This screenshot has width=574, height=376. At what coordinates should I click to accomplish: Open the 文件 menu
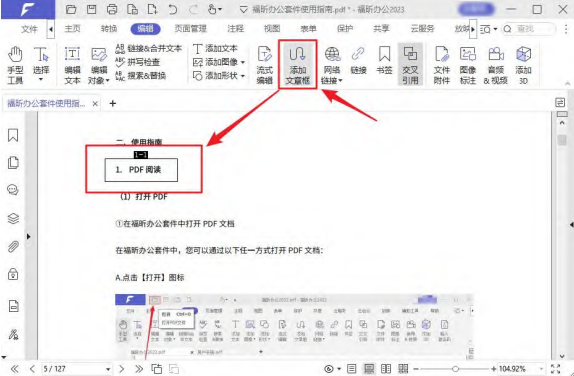[29, 29]
